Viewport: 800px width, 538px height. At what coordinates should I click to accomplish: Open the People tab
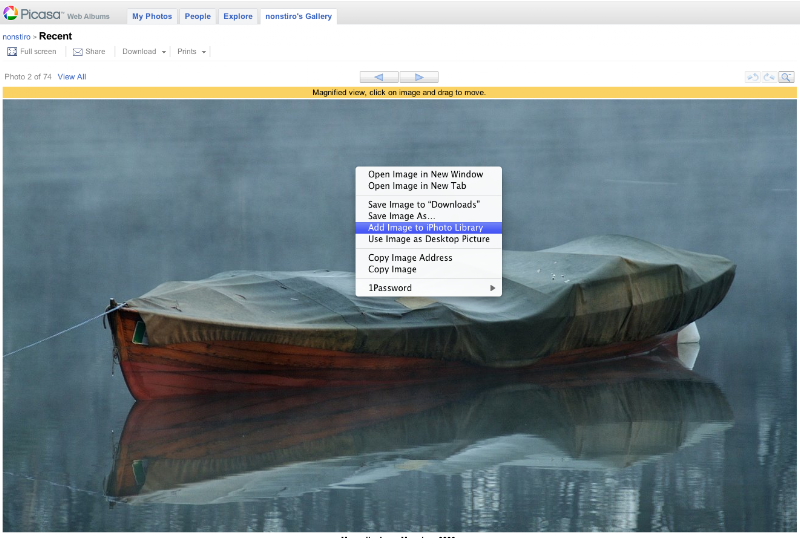click(197, 16)
